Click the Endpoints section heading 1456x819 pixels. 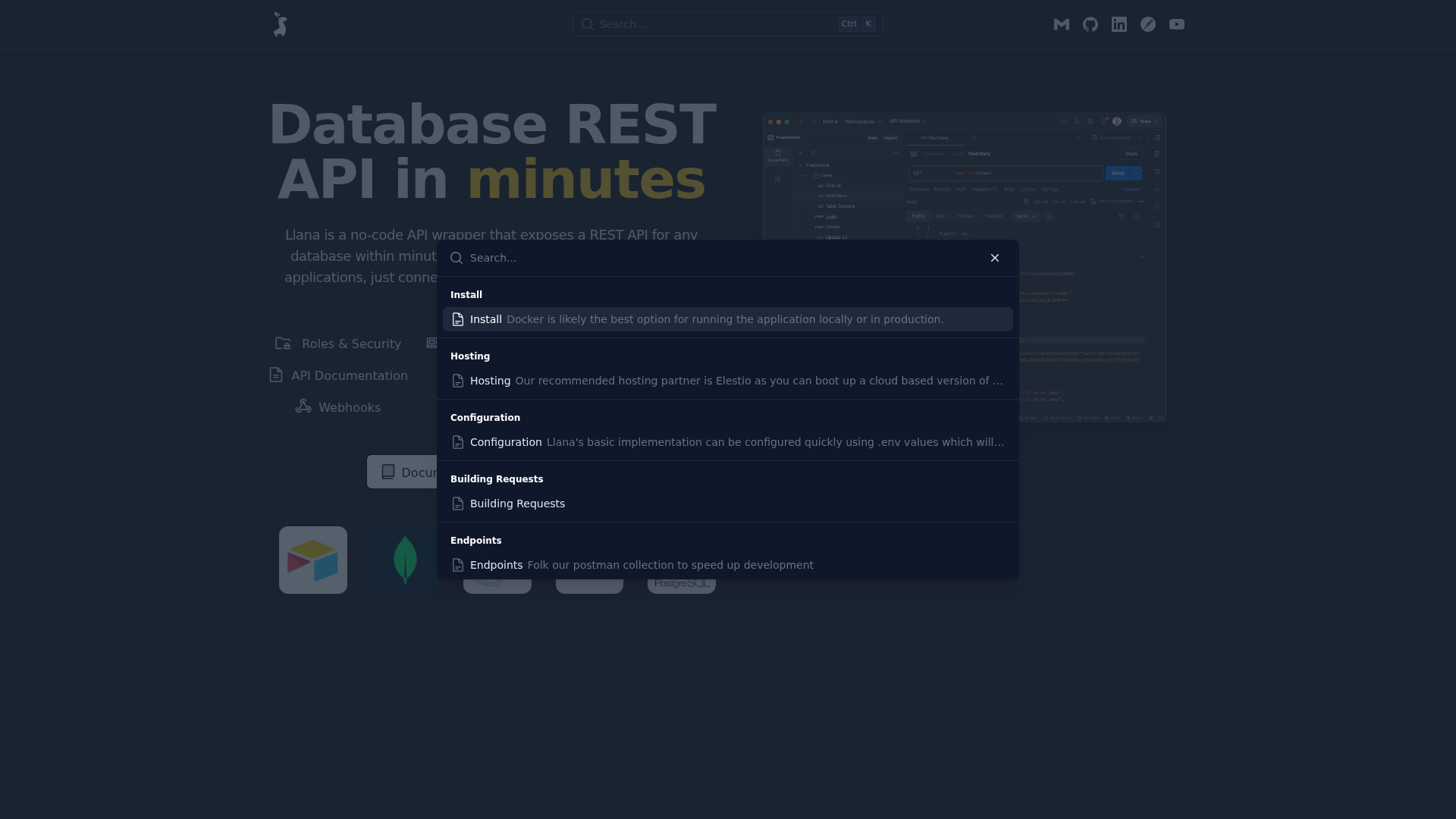coord(476,541)
